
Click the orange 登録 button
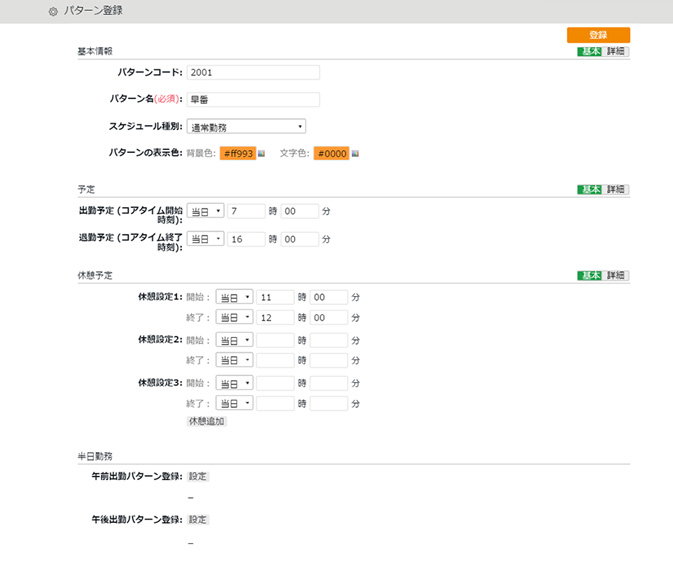(598, 35)
